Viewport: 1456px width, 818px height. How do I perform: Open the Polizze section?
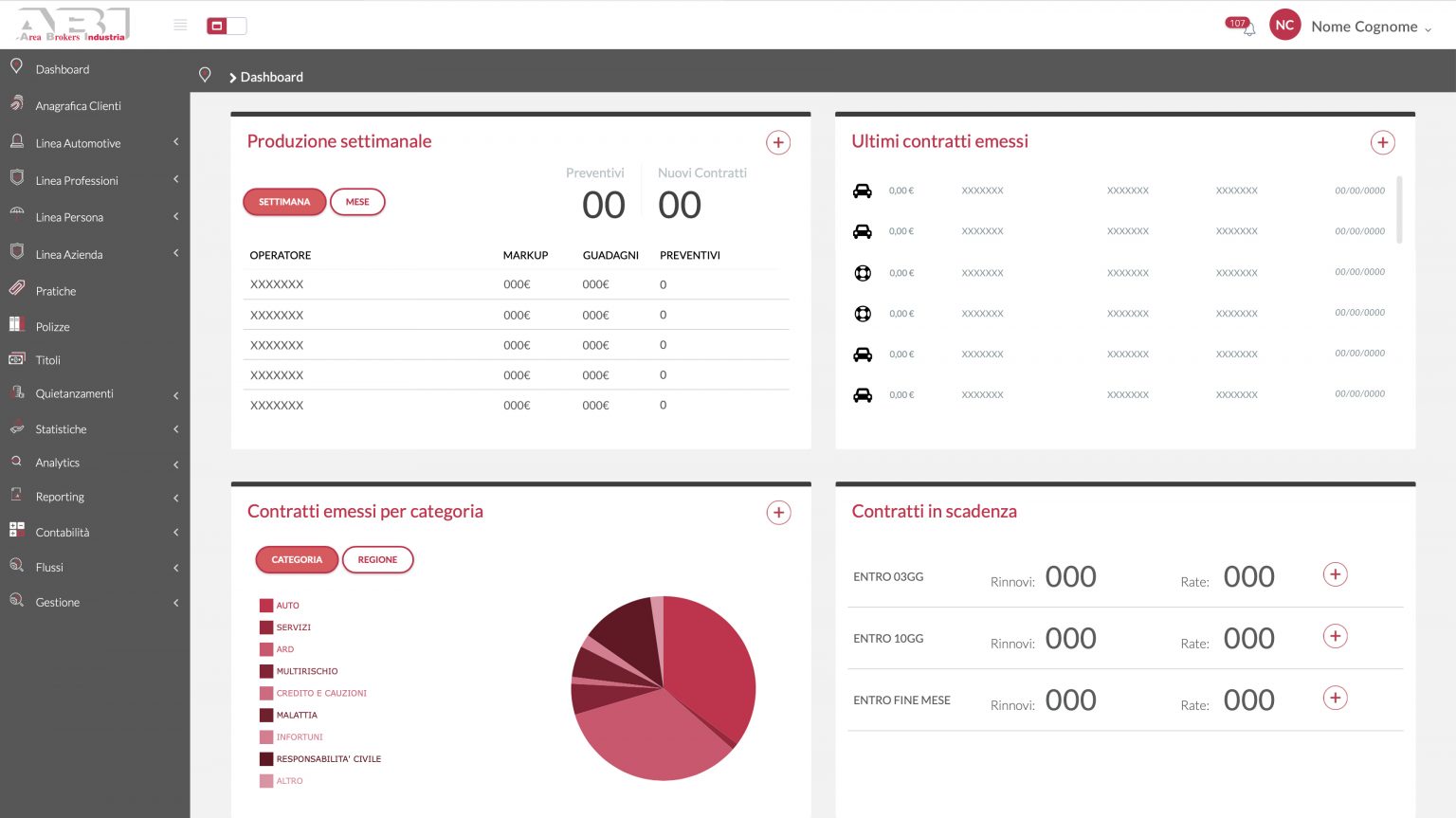coord(52,326)
